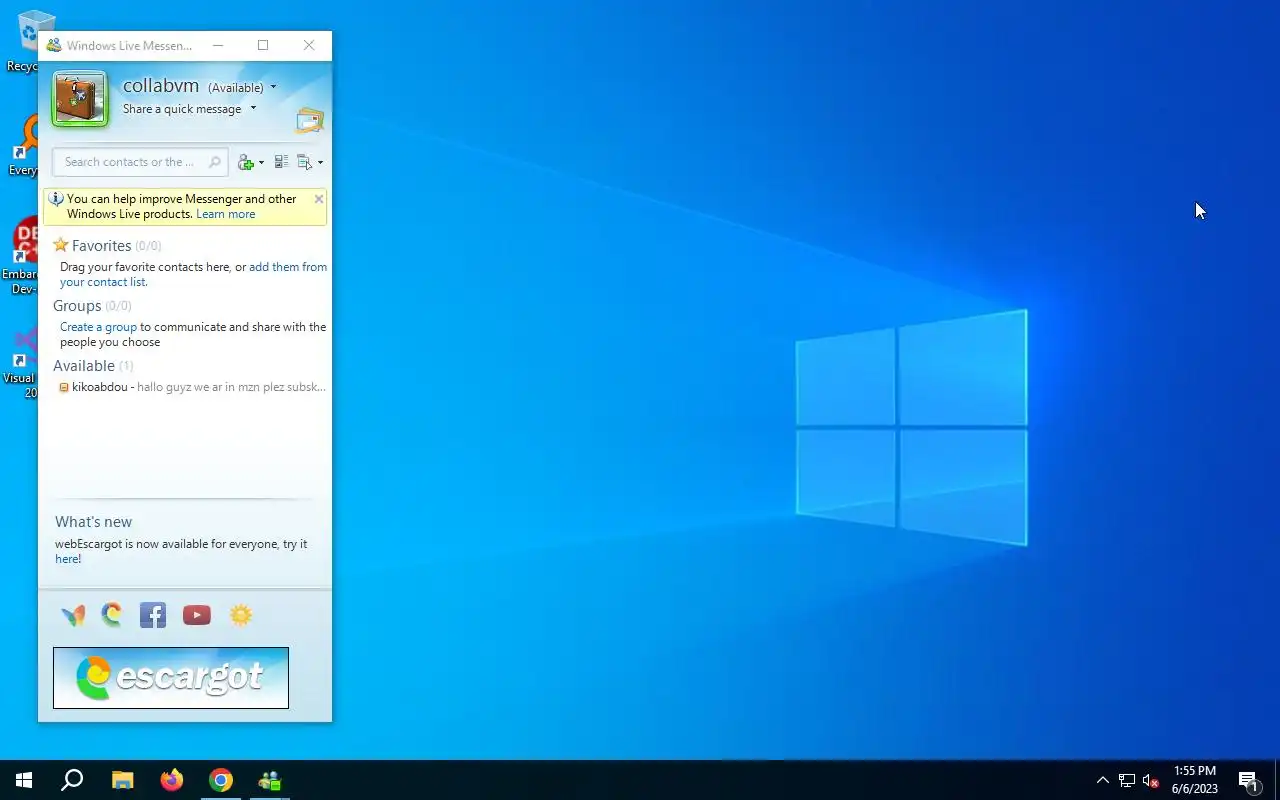Viewport: 1280px width, 800px height.
Task: Click the Add a contact icon
Action: 246,162
